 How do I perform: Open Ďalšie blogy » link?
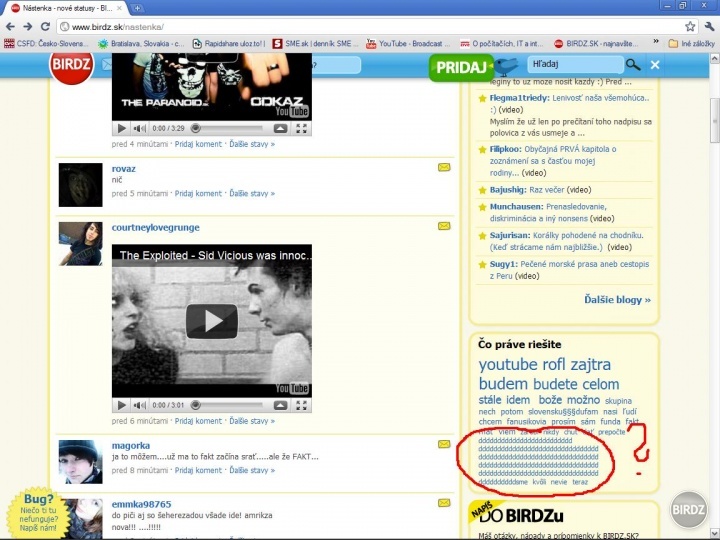pos(617,300)
